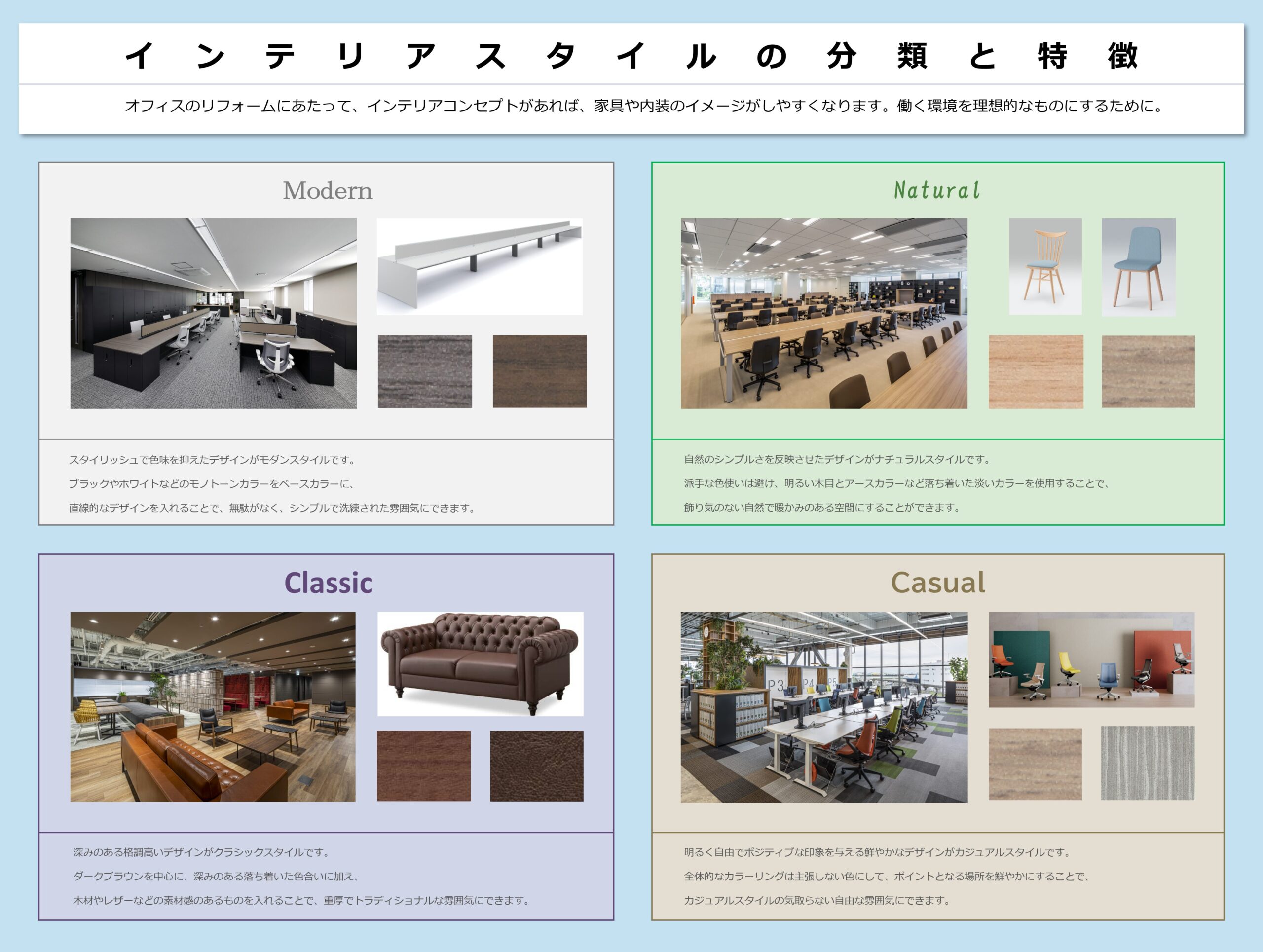Select the dark brown leather texture swatch
Viewport: 1263px width, 952px height.
tap(536, 766)
